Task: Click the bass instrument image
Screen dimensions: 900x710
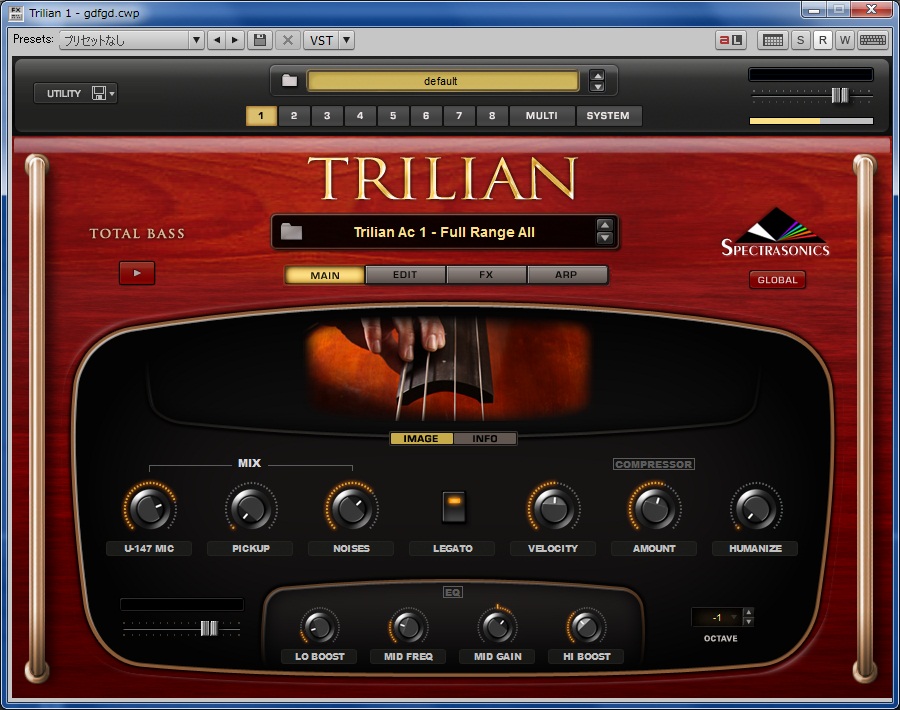Action: pos(448,367)
